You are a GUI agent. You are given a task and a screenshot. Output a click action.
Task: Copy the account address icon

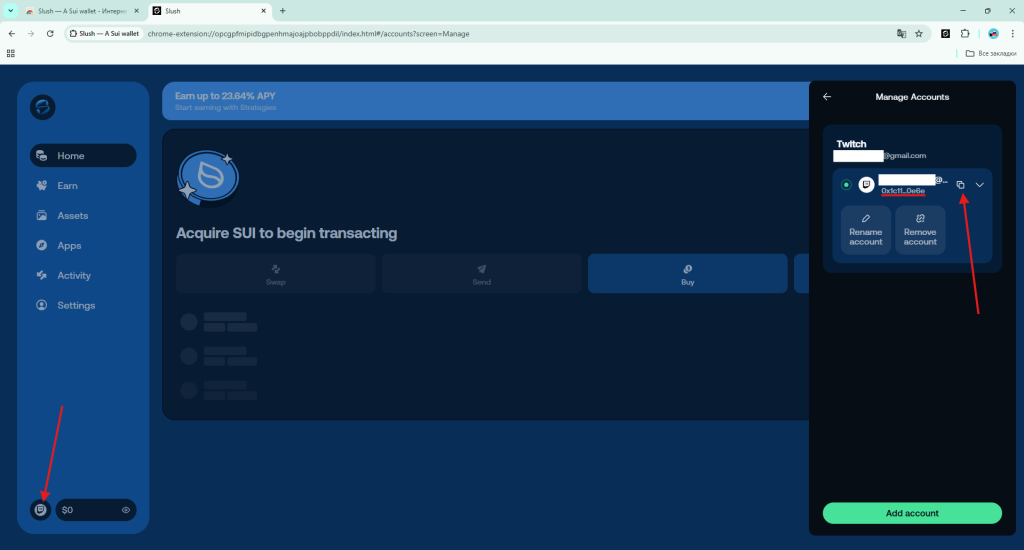(960, 185)
